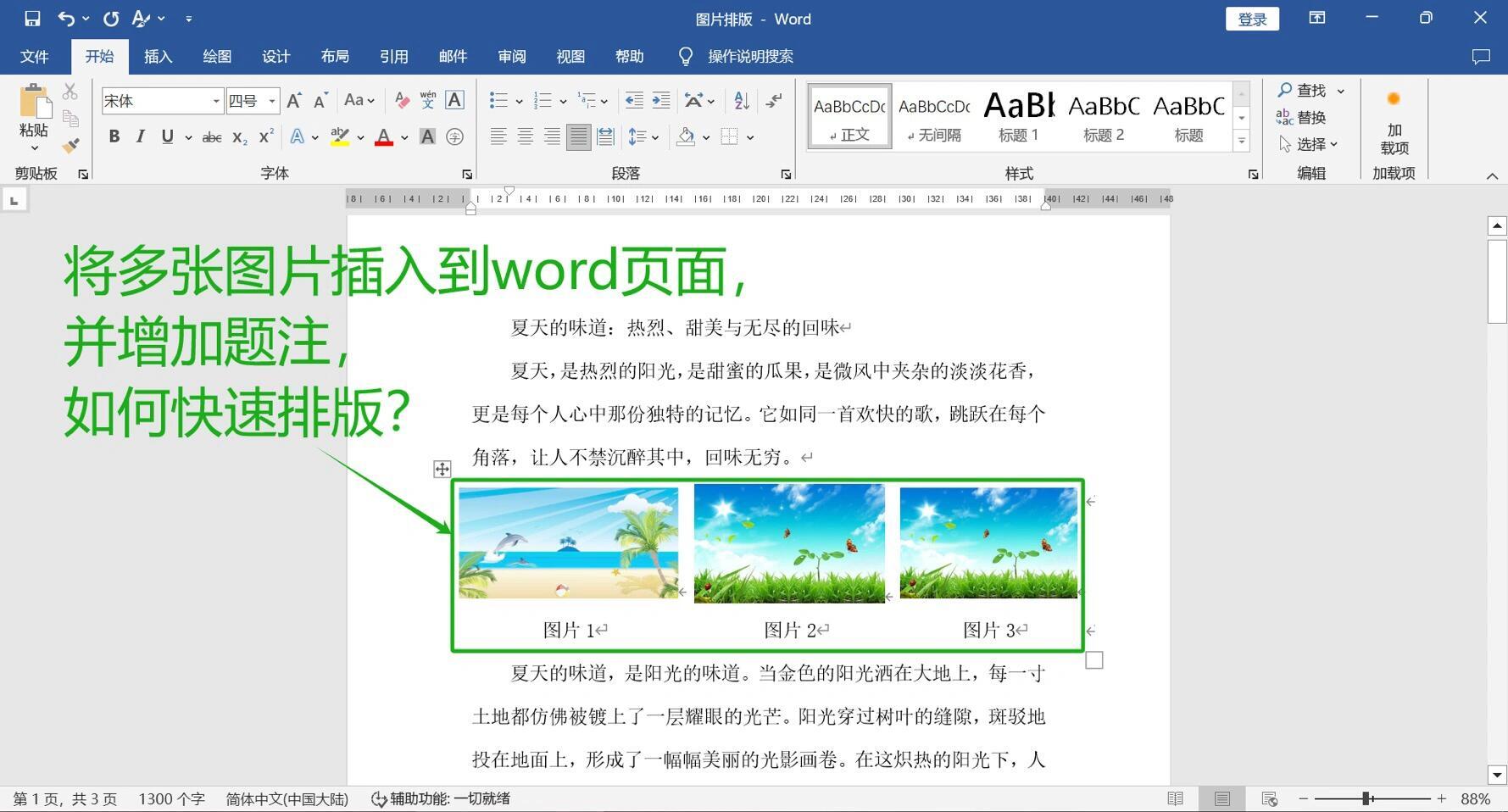Switch to the 引用 tab
Image resolution: width=1508 pixels, height=812 pixels.
(x=393, y=56)
